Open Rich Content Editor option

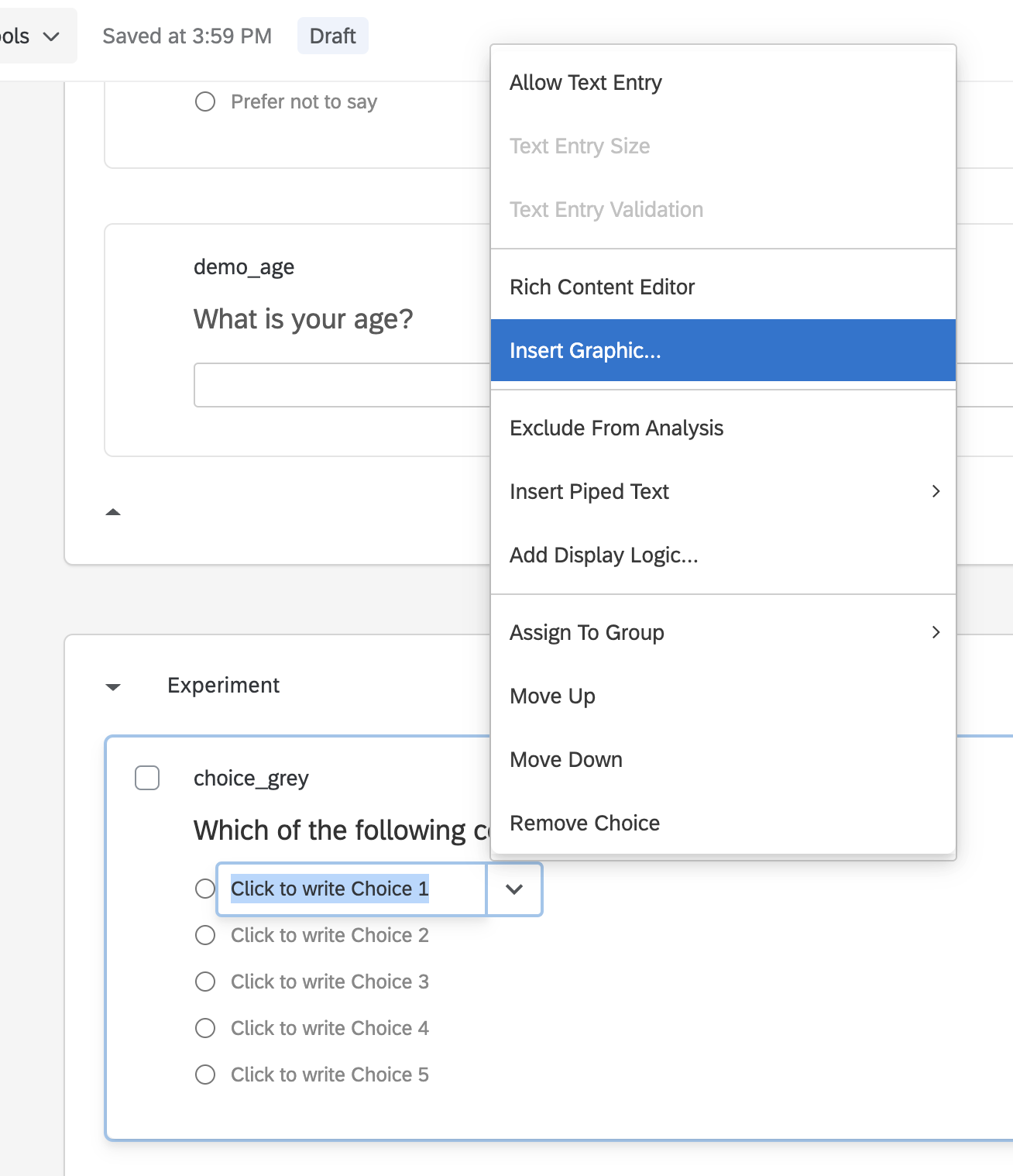[x=723, y=287]
